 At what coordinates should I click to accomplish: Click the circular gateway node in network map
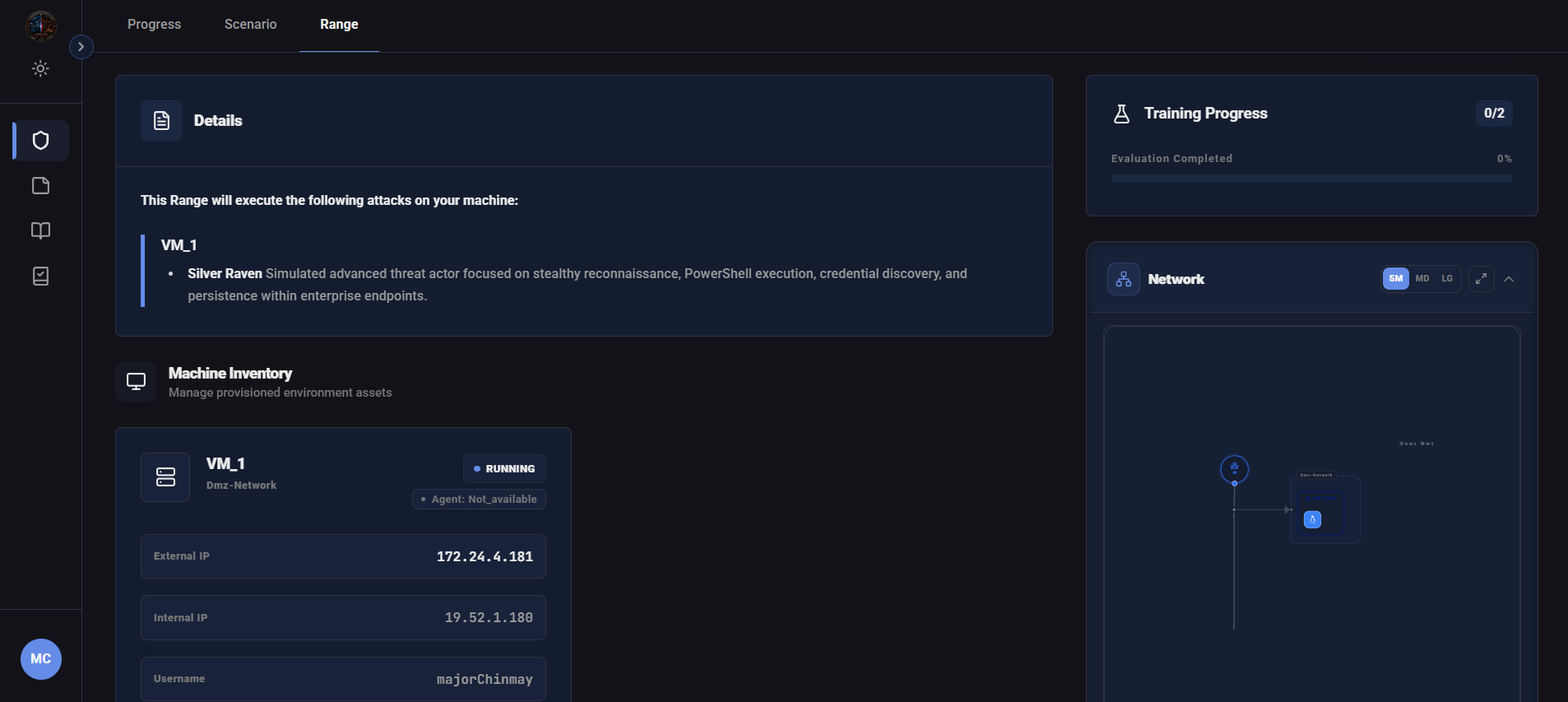pos(1234,469)
